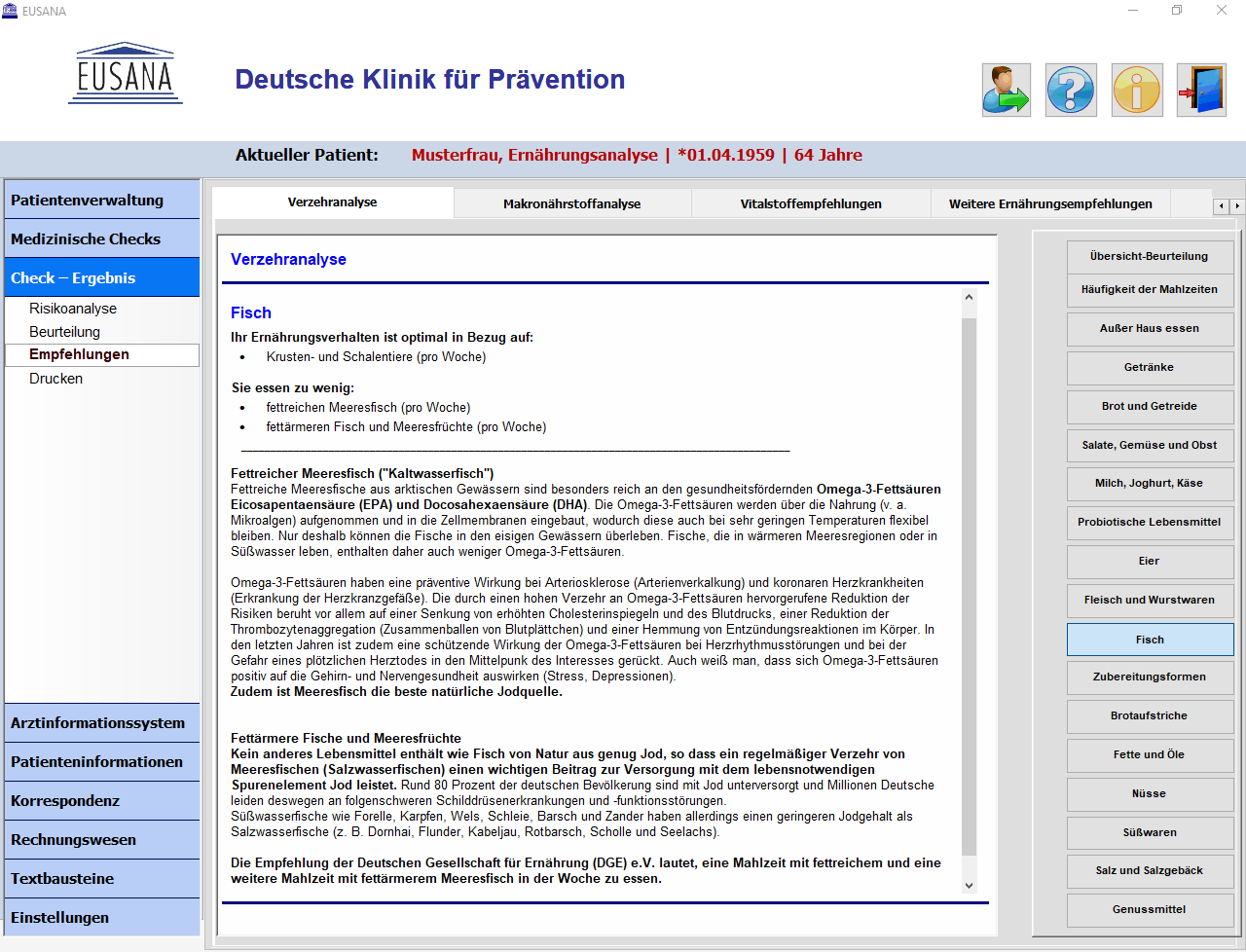Screen dimensions: 1246x952
Task: Open the info icon in header
Action: (x=1137, y=91)
